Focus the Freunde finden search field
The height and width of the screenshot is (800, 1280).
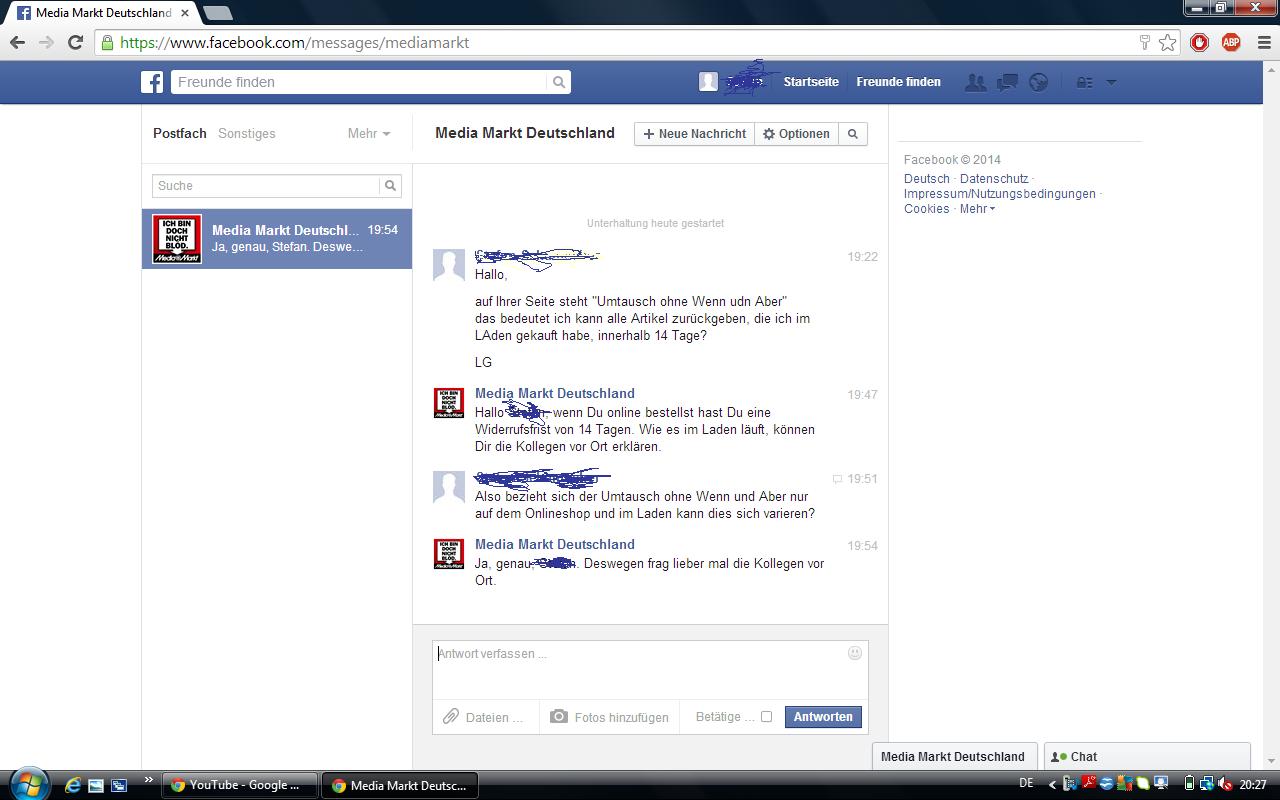click(x=359, y=82)
